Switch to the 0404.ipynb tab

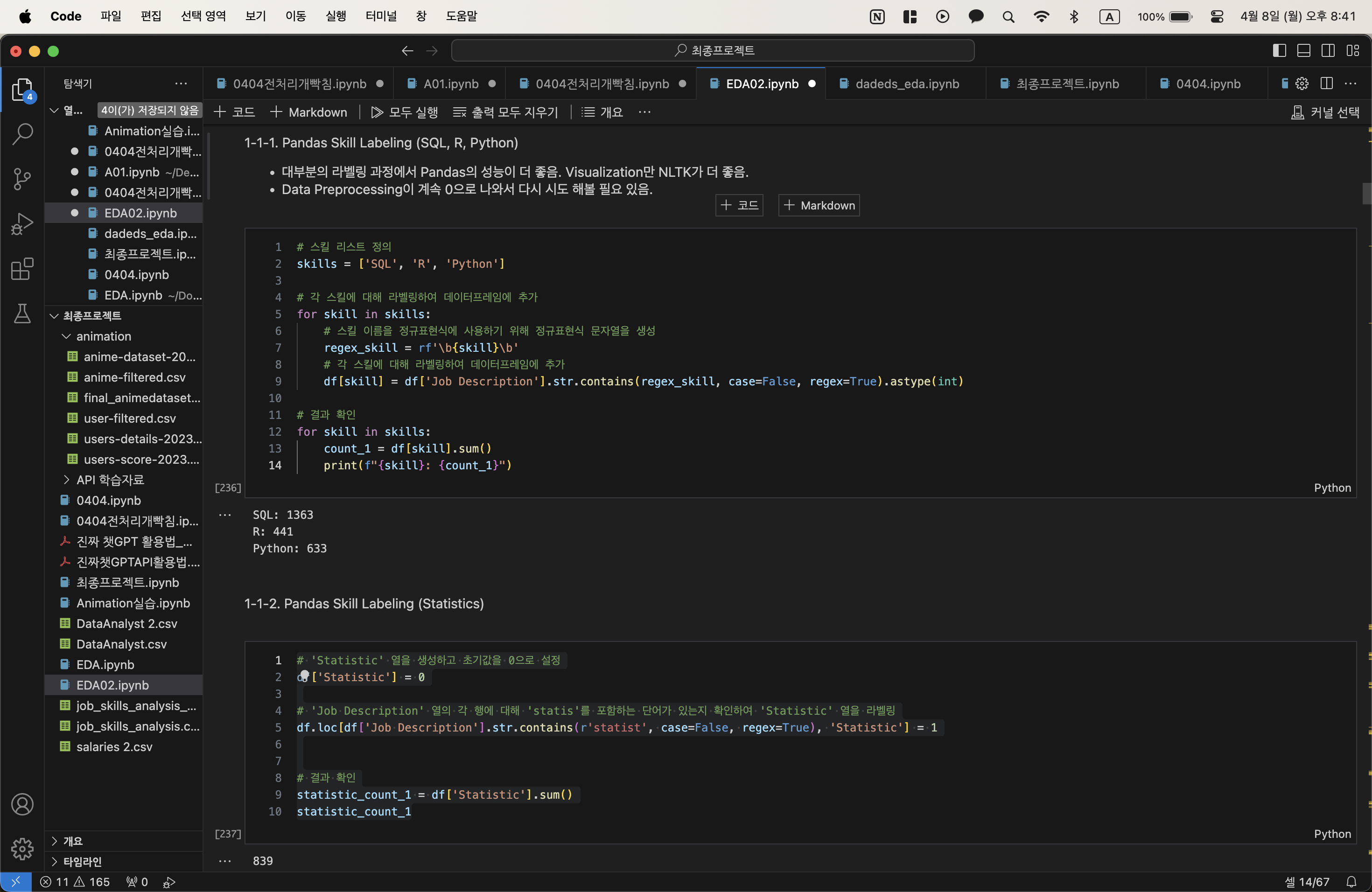[x=1208, y=84]
